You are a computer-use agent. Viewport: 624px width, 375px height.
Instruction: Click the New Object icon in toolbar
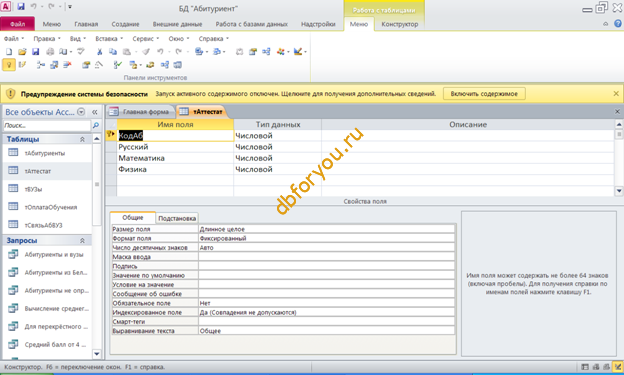pyautogui.click(x=281, y=52)
